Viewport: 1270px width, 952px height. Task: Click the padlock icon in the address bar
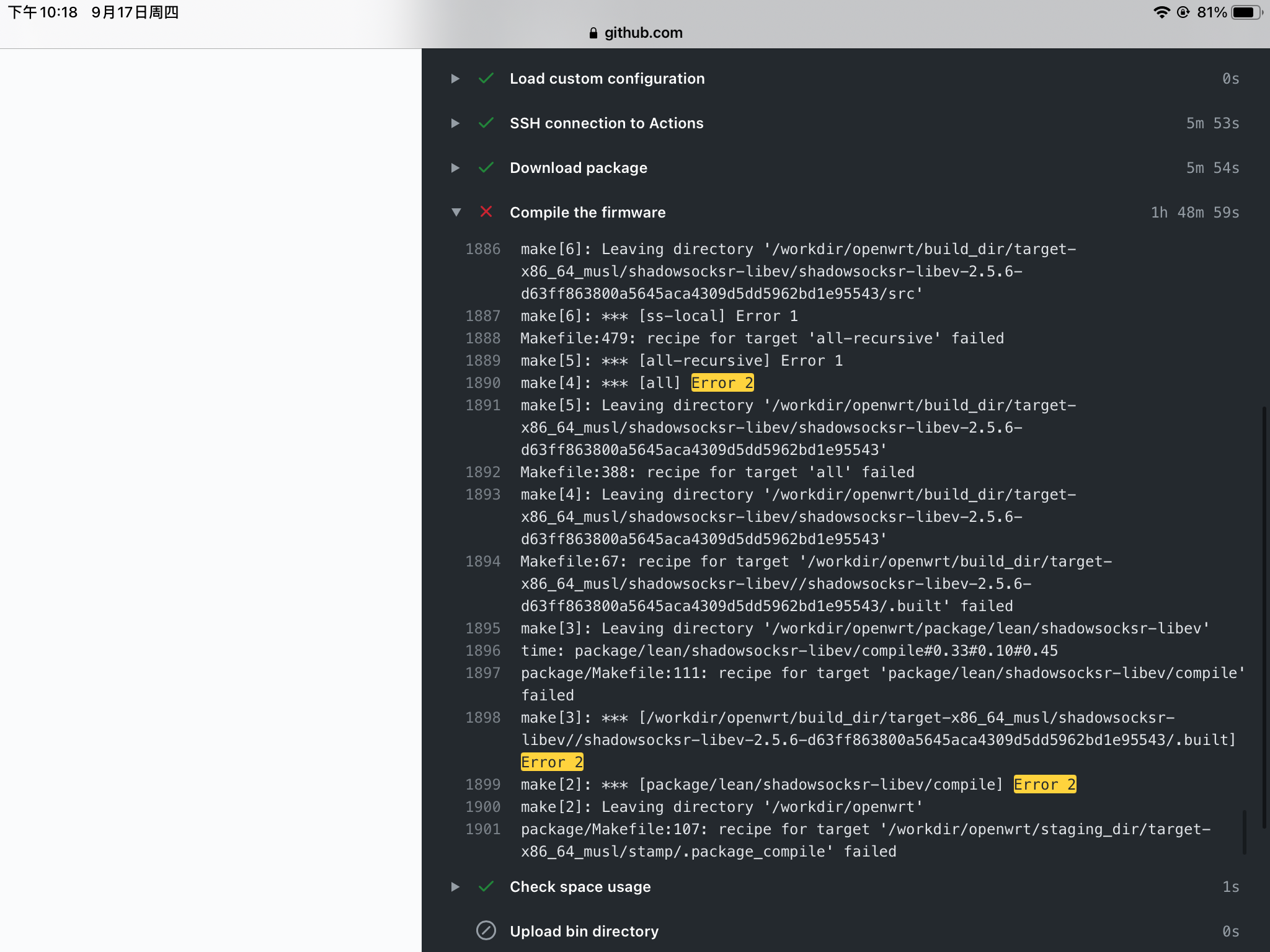(593, 33)
